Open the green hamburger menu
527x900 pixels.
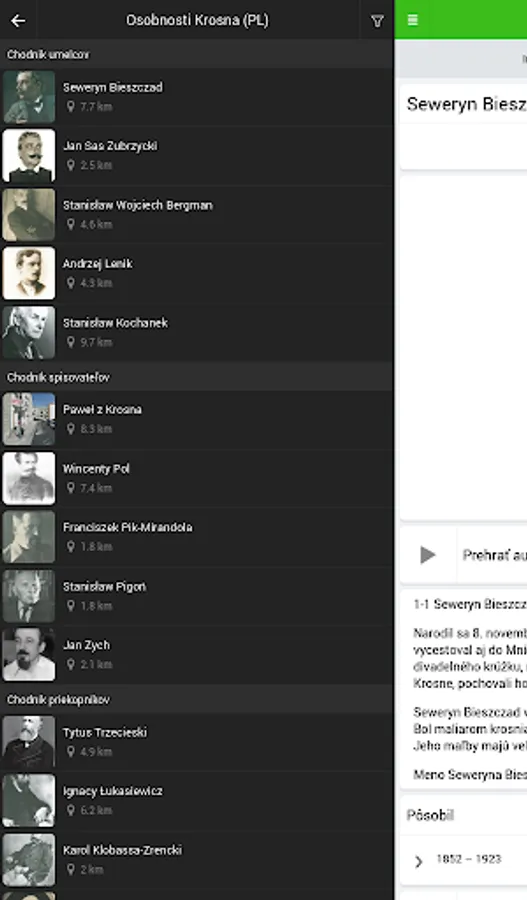(412, 20)
